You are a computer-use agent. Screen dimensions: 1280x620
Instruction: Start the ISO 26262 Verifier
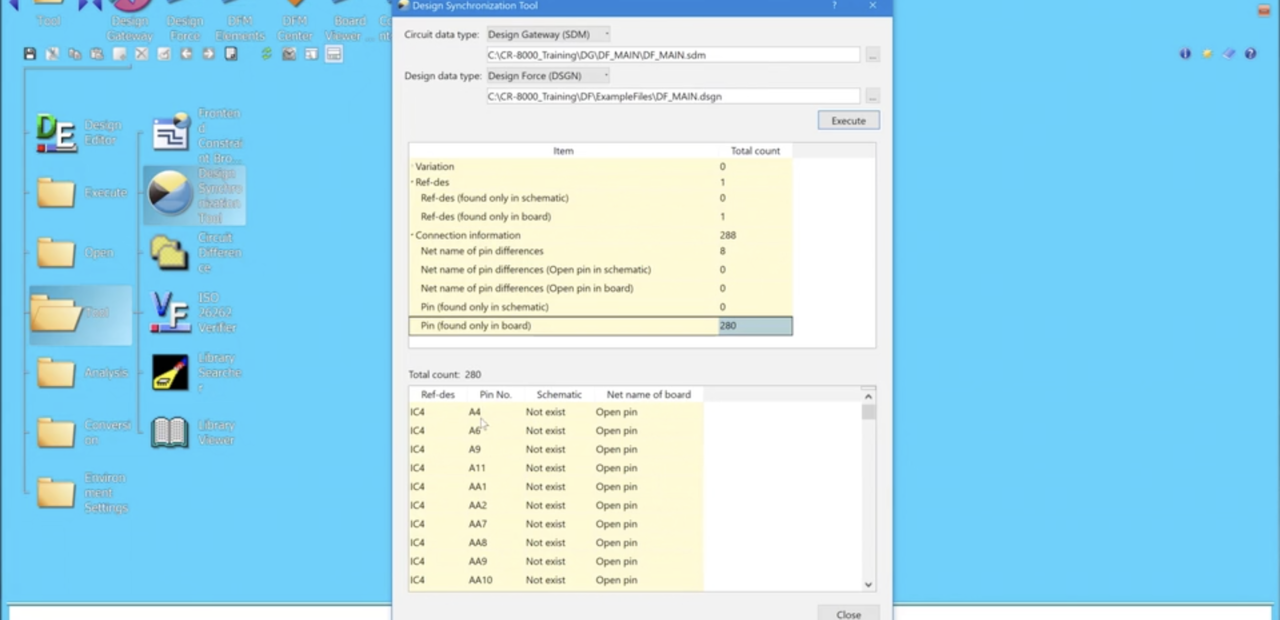click(170, 312)
